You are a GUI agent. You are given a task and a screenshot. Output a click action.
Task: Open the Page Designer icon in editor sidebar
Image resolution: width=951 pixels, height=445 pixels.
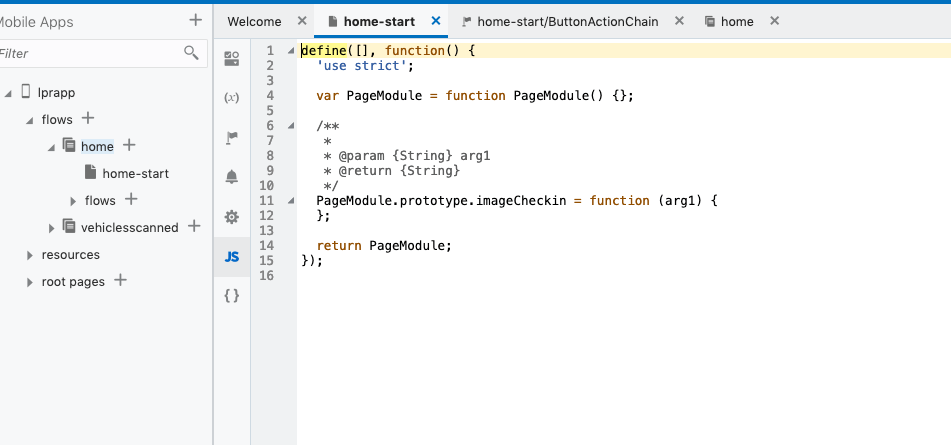click(x=231, y=58)
